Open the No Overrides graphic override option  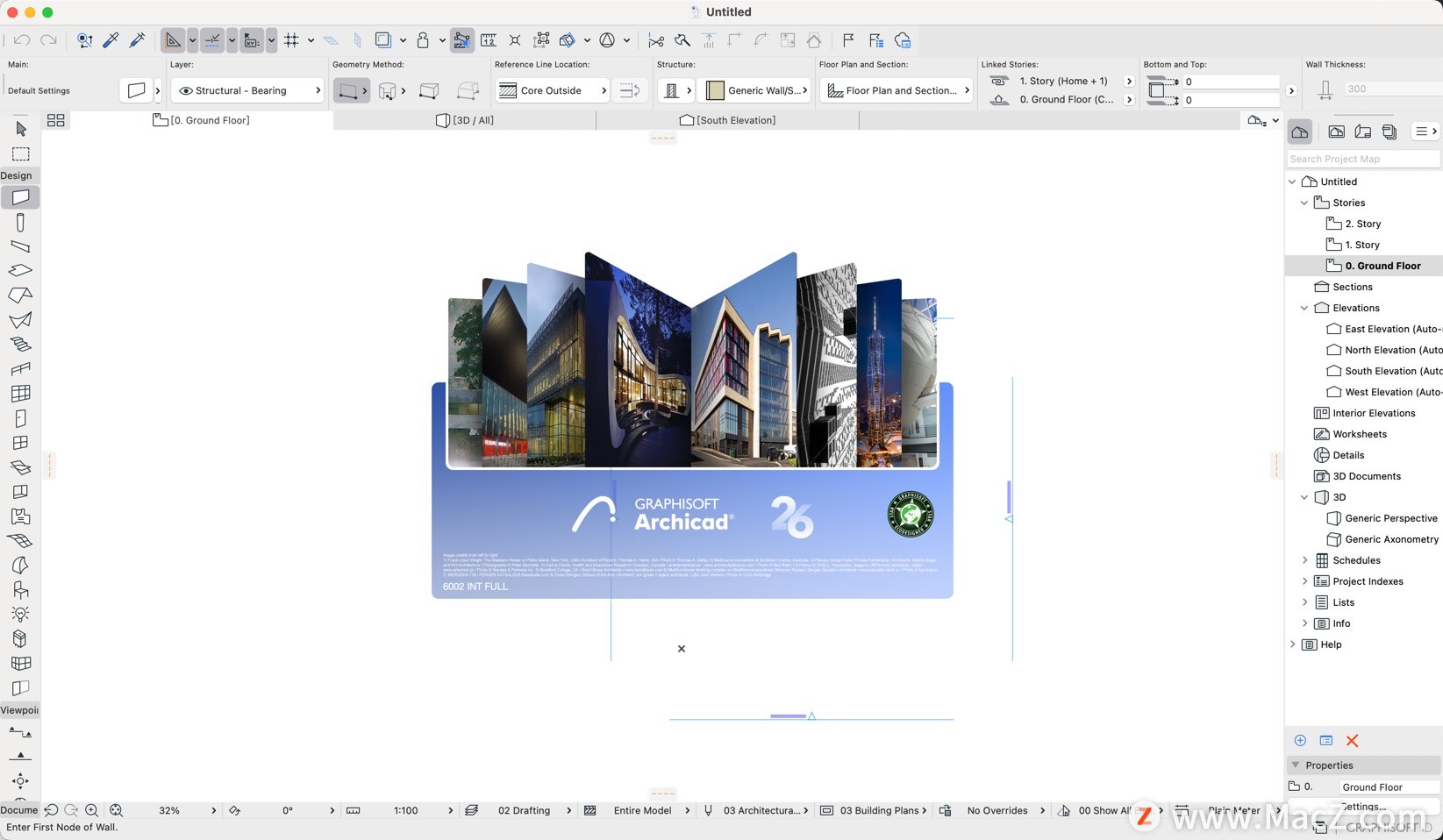[x=997, y=810]
